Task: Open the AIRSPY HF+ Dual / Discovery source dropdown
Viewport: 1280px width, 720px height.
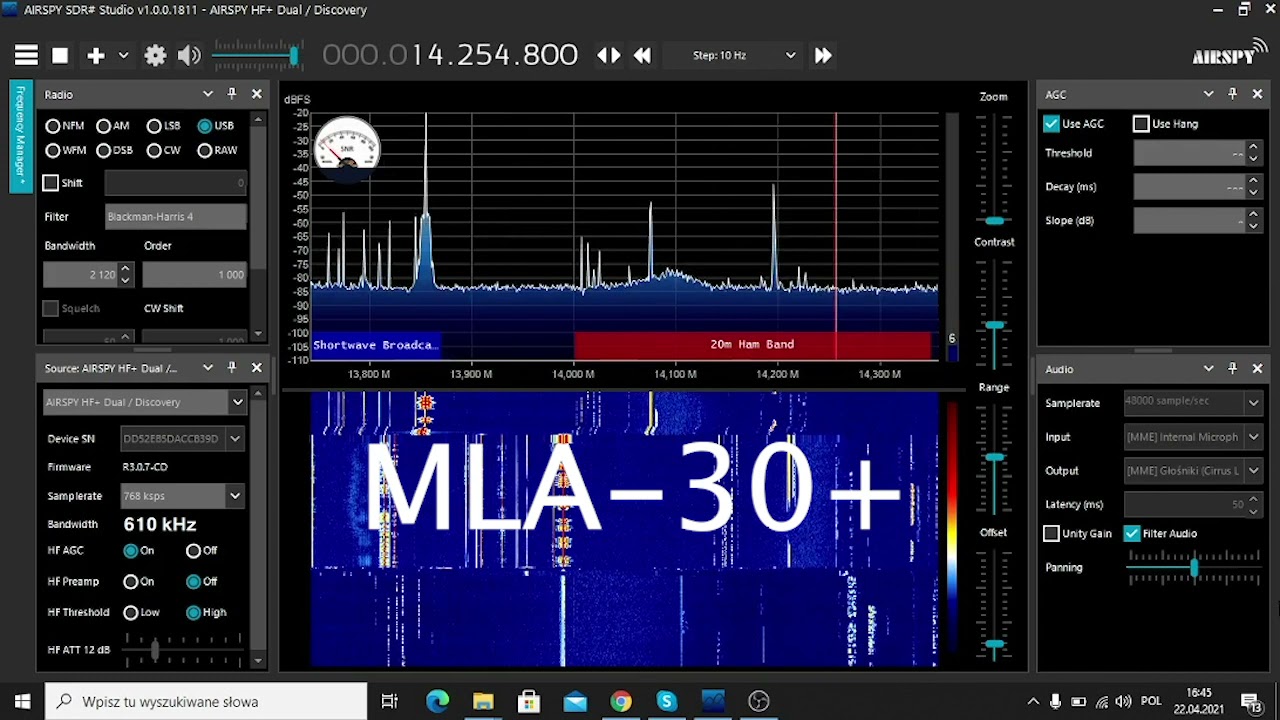Action: (x=145, y=402)
